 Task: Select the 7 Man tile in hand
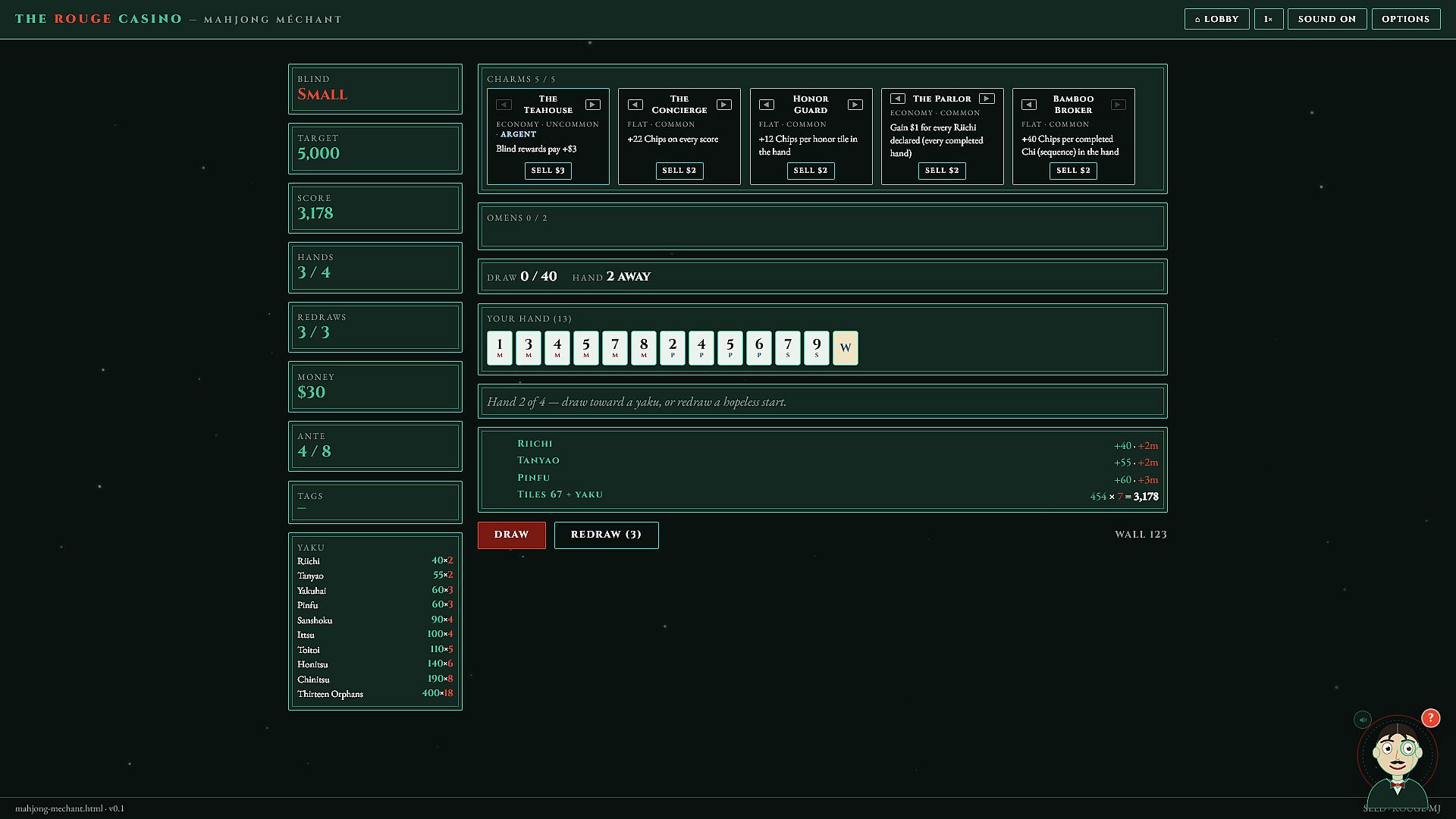click(615, 348)
